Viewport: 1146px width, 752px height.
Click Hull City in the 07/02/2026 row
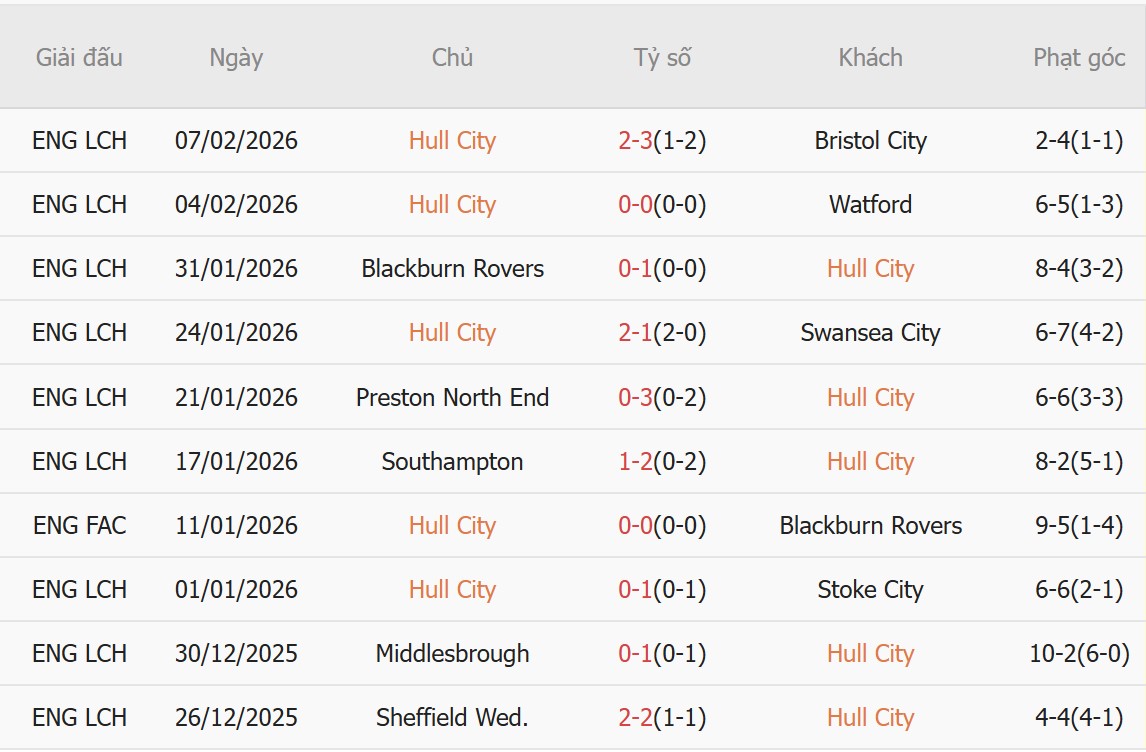click(452, 141)
